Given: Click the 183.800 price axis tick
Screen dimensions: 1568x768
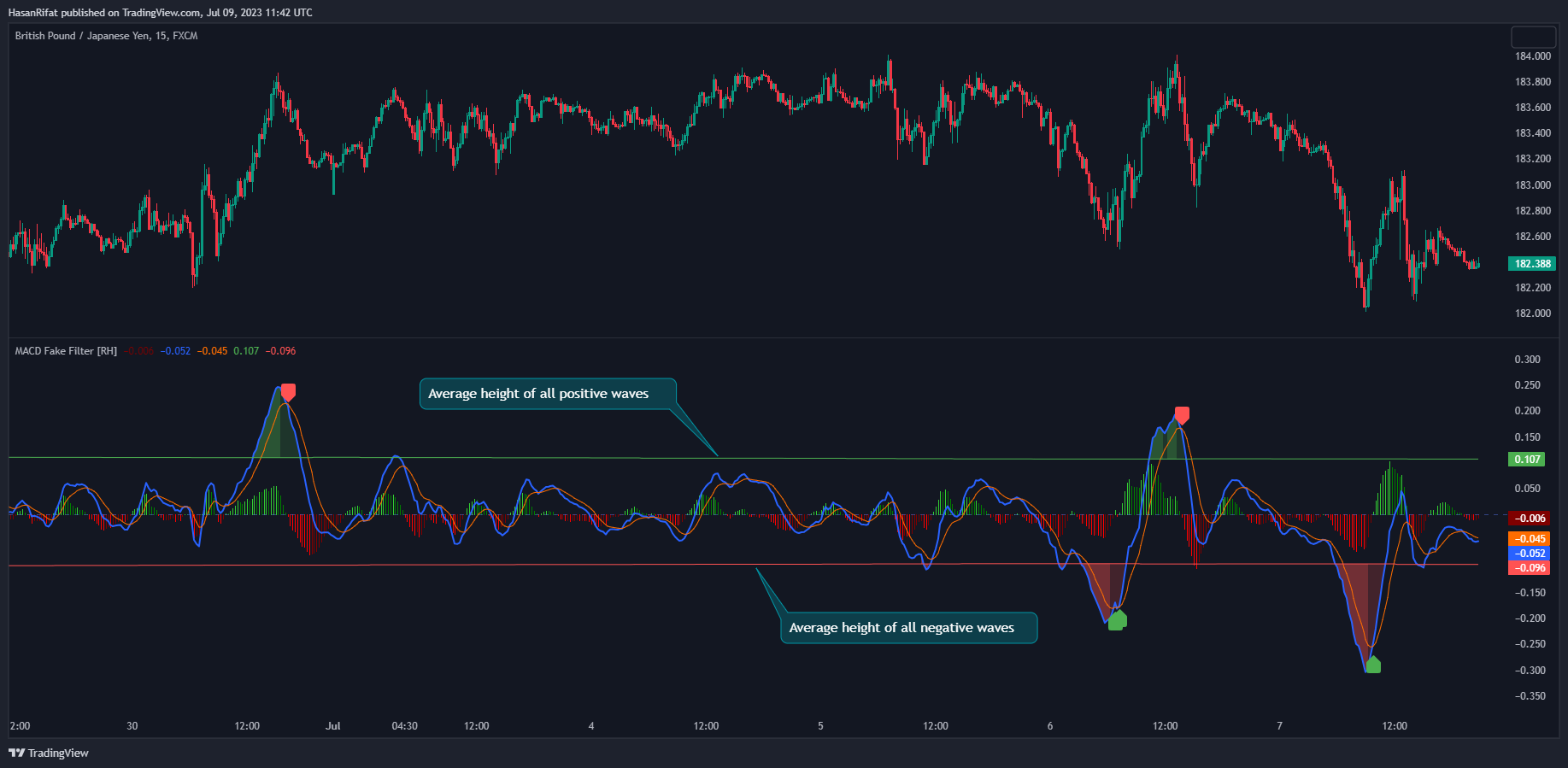Looking at the screenshot, I should [x=1533, y=82].
